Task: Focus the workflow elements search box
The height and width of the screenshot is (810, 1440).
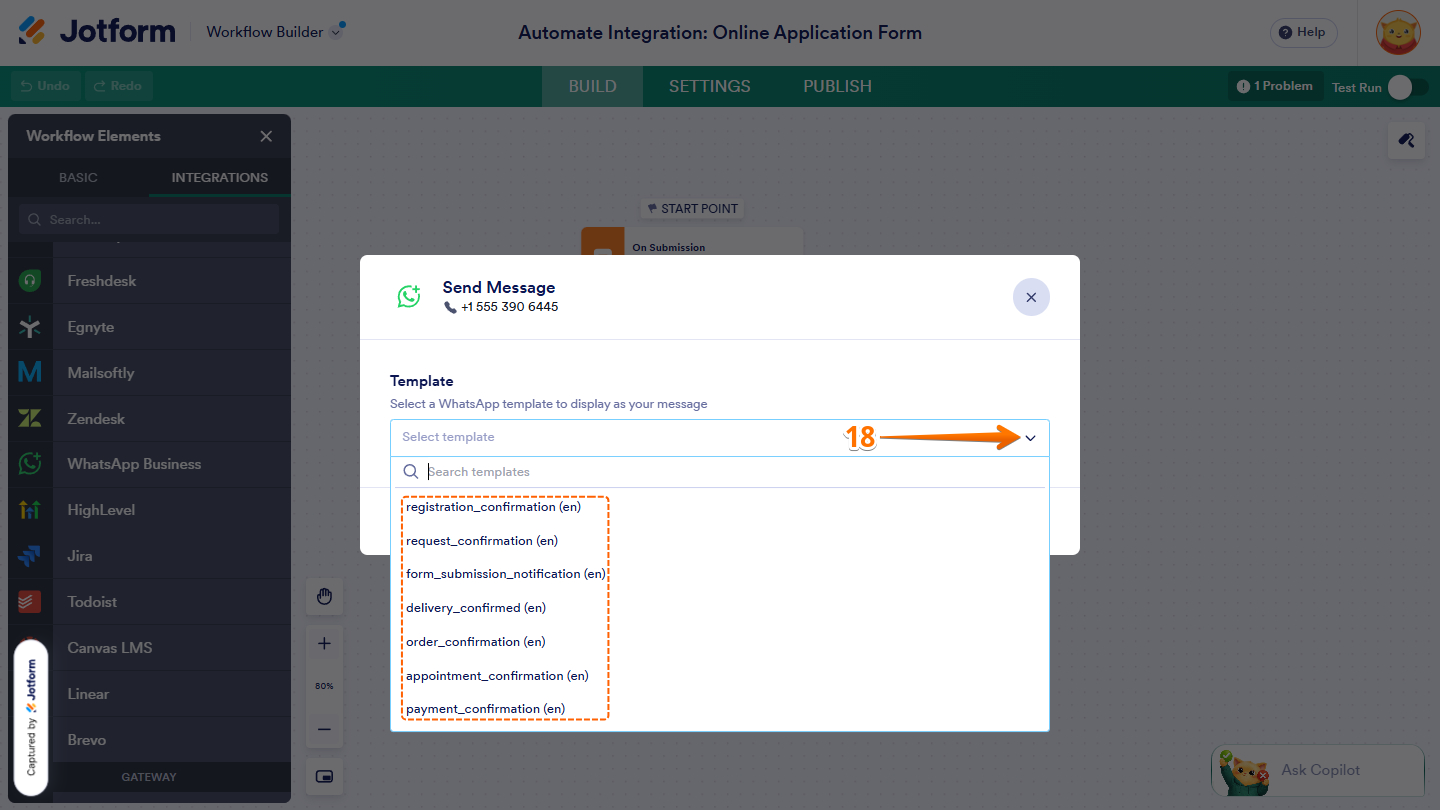Action: [149, 219]
